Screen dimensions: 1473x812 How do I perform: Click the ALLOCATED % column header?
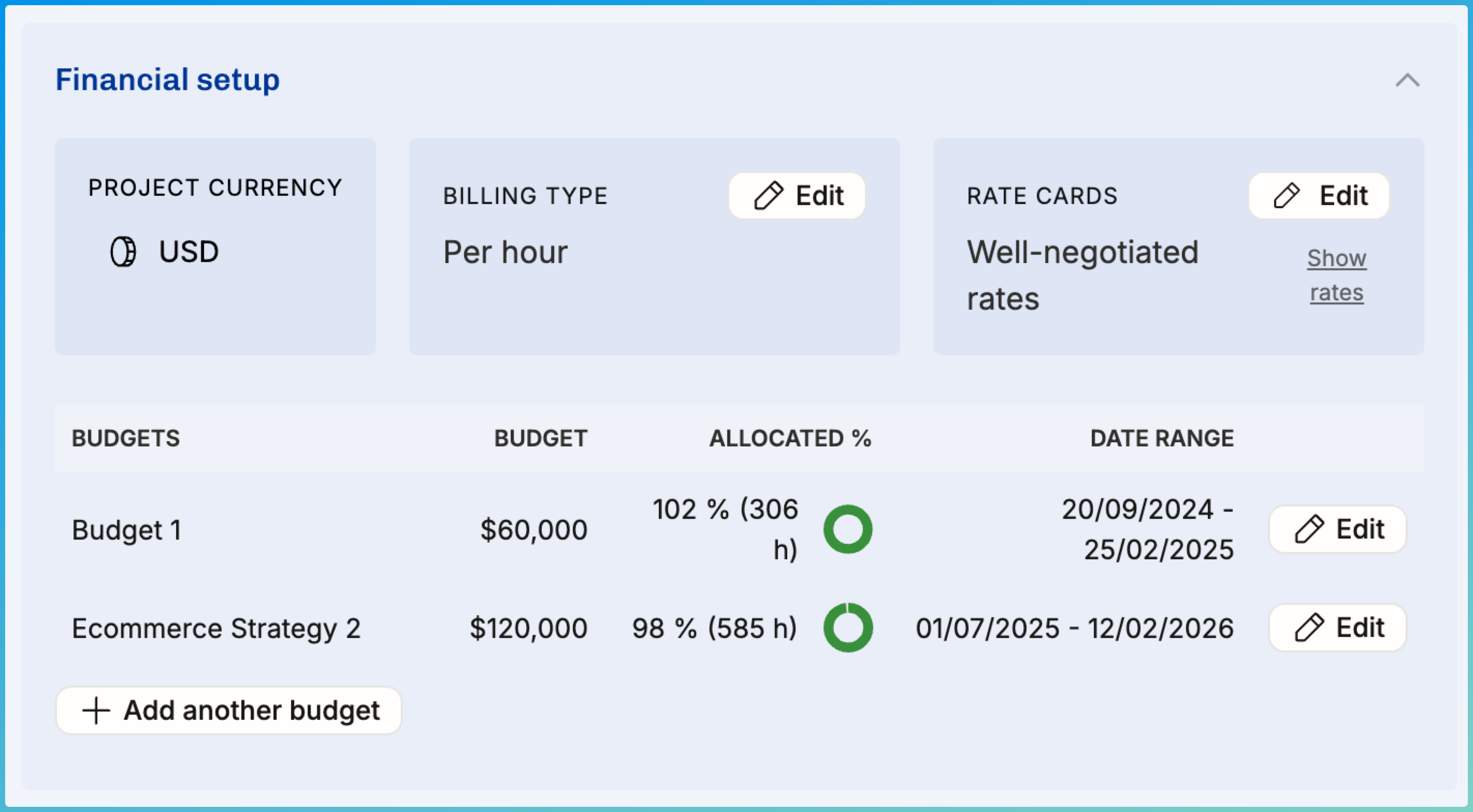click(x=790, y=439)
